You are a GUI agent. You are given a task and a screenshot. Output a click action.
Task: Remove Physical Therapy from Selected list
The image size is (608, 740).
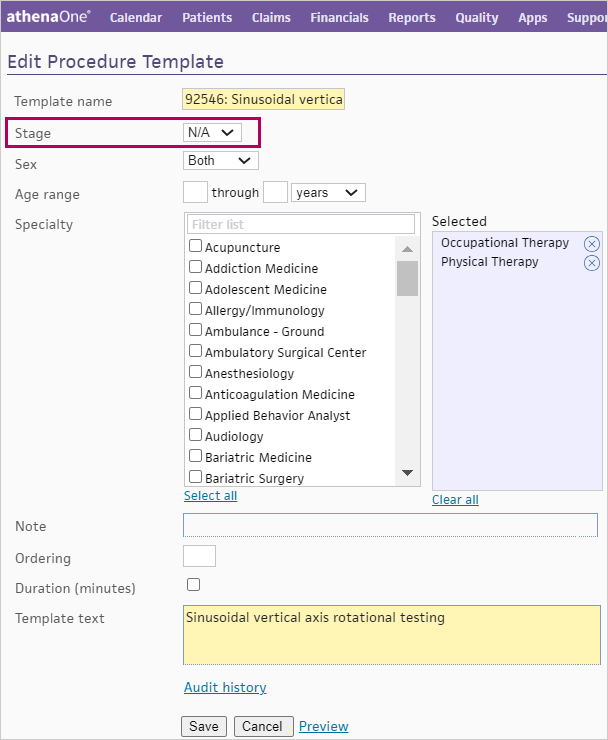[x=591, y=263]
